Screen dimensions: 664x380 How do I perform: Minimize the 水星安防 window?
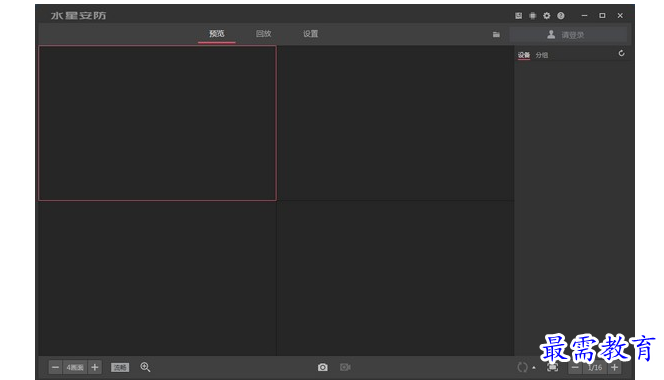[584, 16]
